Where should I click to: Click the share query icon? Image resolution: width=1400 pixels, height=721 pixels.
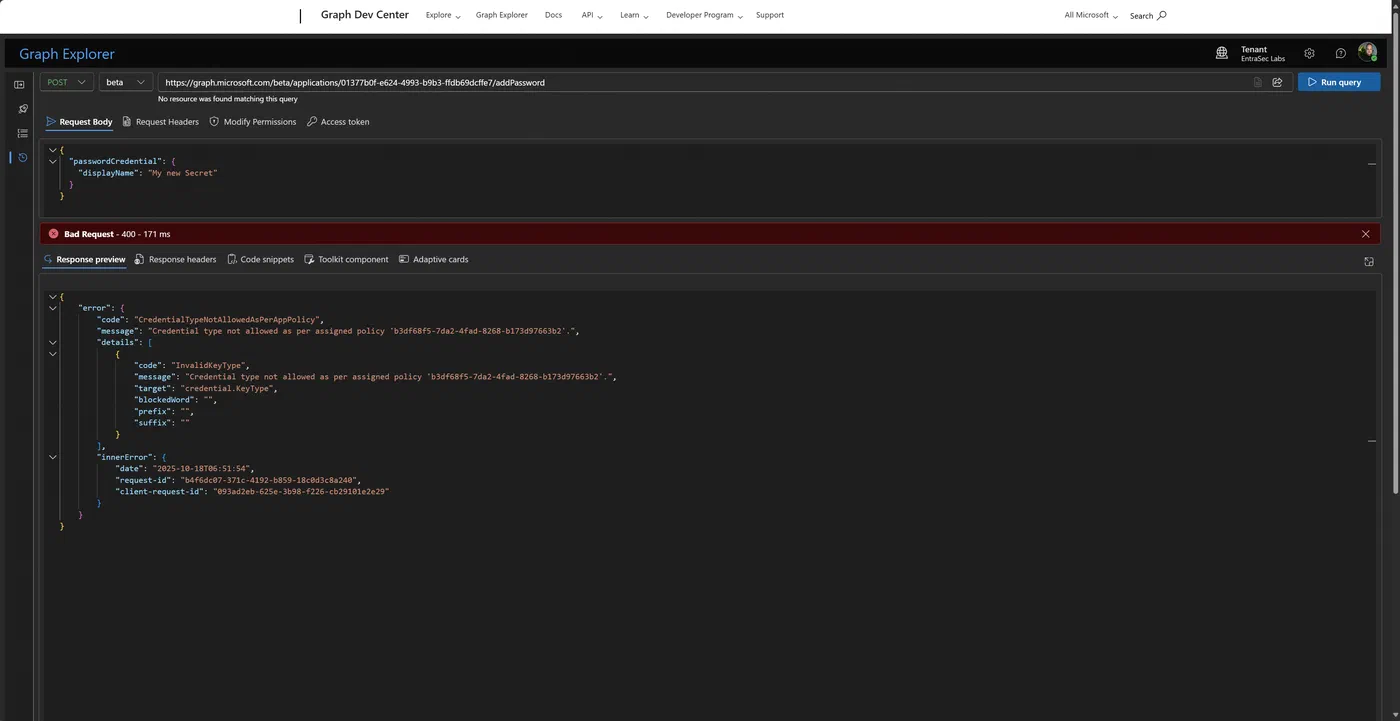[x=1277, y=82]
